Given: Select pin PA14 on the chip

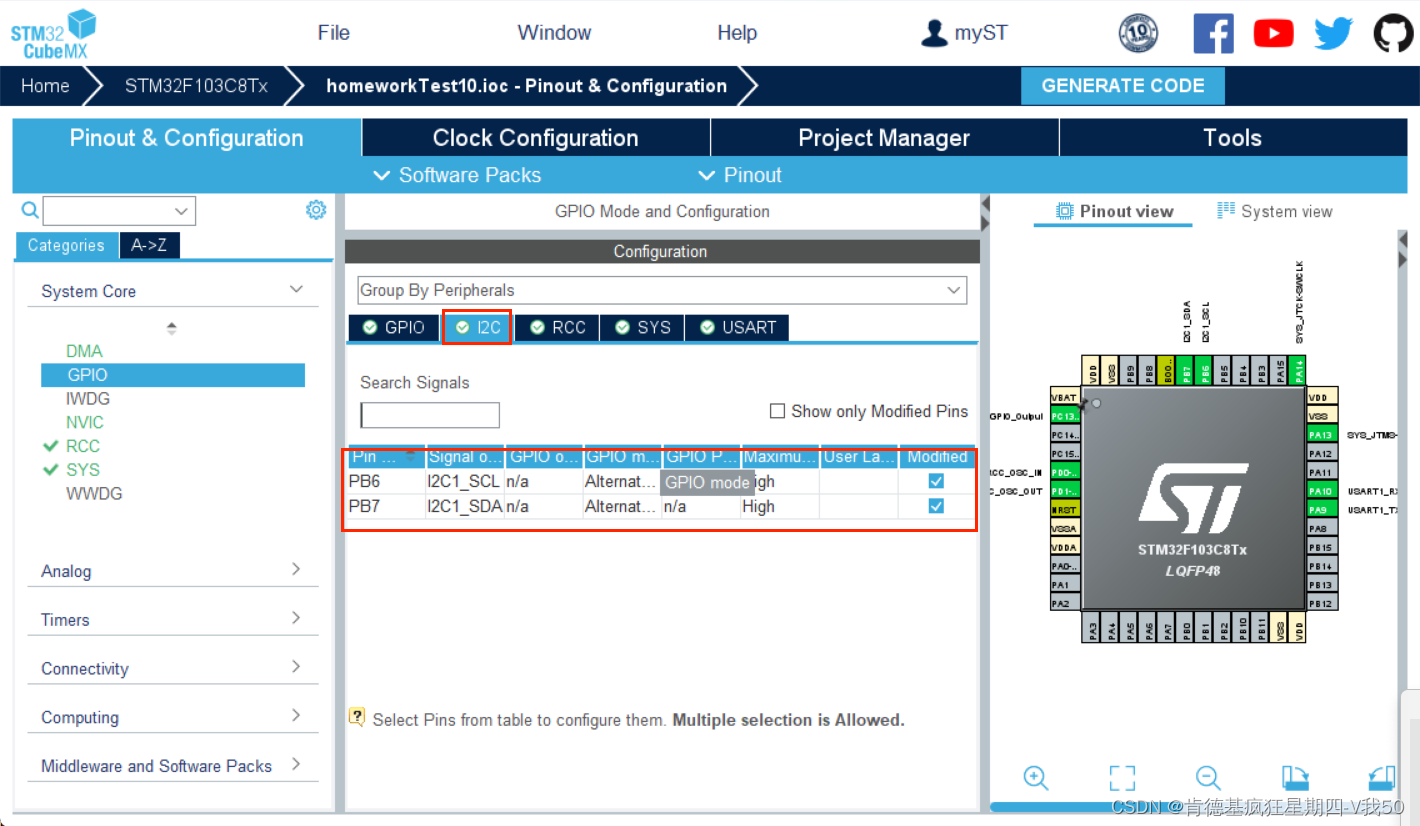Looking at the screenshot, I should pos(1297,370).
